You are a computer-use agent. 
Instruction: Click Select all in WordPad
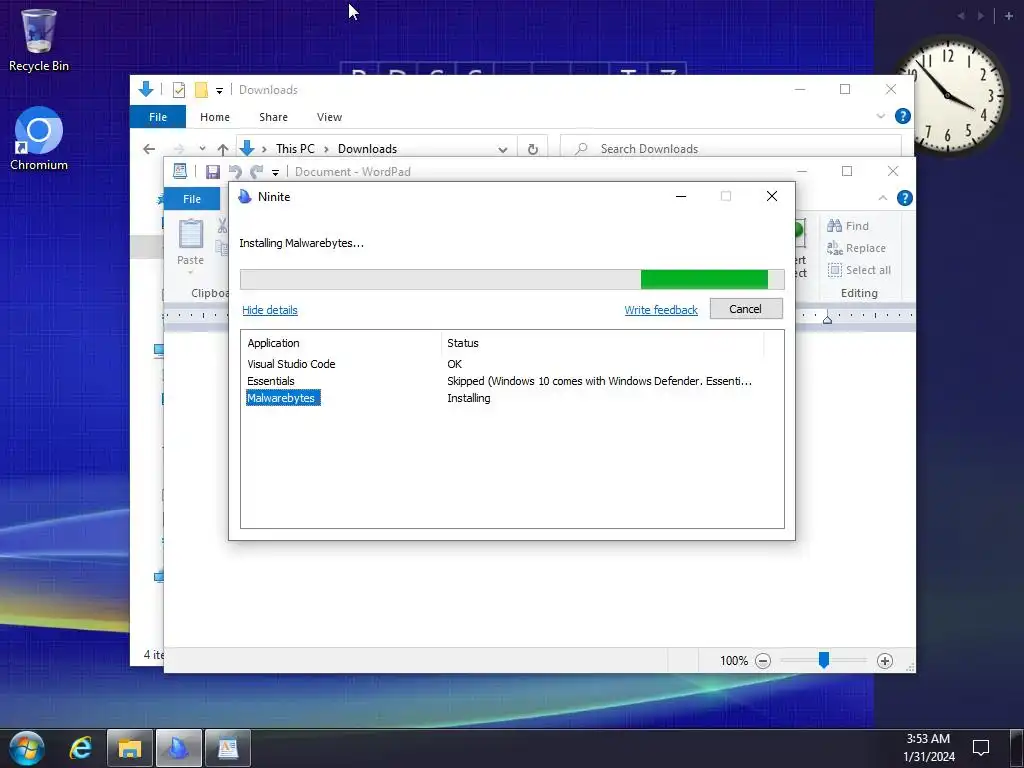tap(859, 270)
